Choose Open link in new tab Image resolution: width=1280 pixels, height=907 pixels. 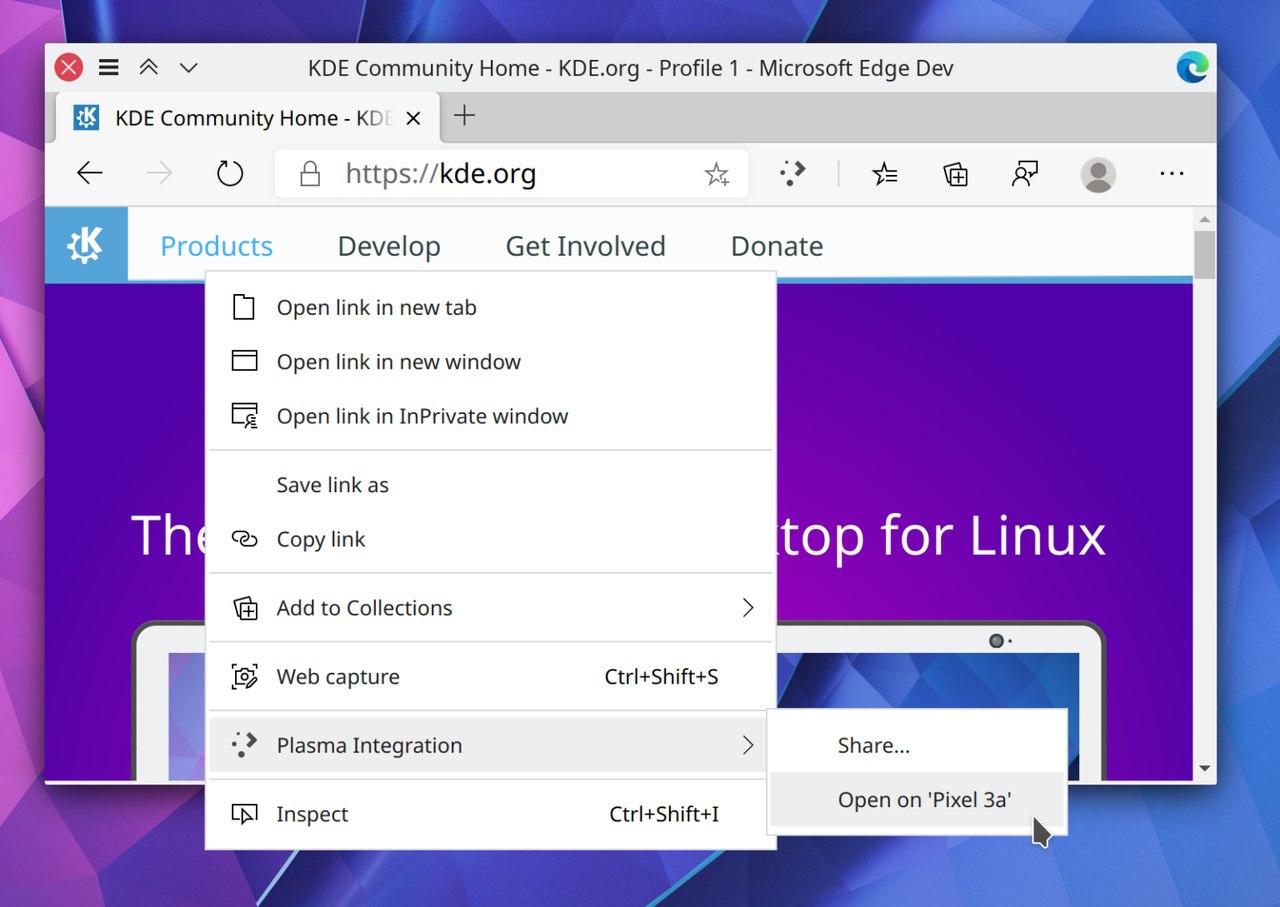(x=491, y=308)
